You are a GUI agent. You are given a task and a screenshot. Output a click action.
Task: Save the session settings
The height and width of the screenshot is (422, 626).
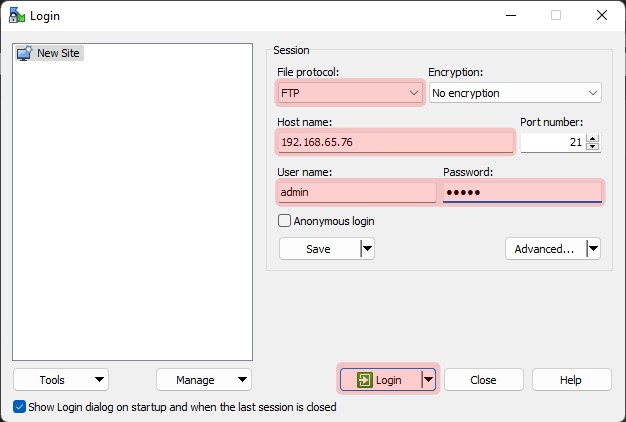(x=318, y=249)
